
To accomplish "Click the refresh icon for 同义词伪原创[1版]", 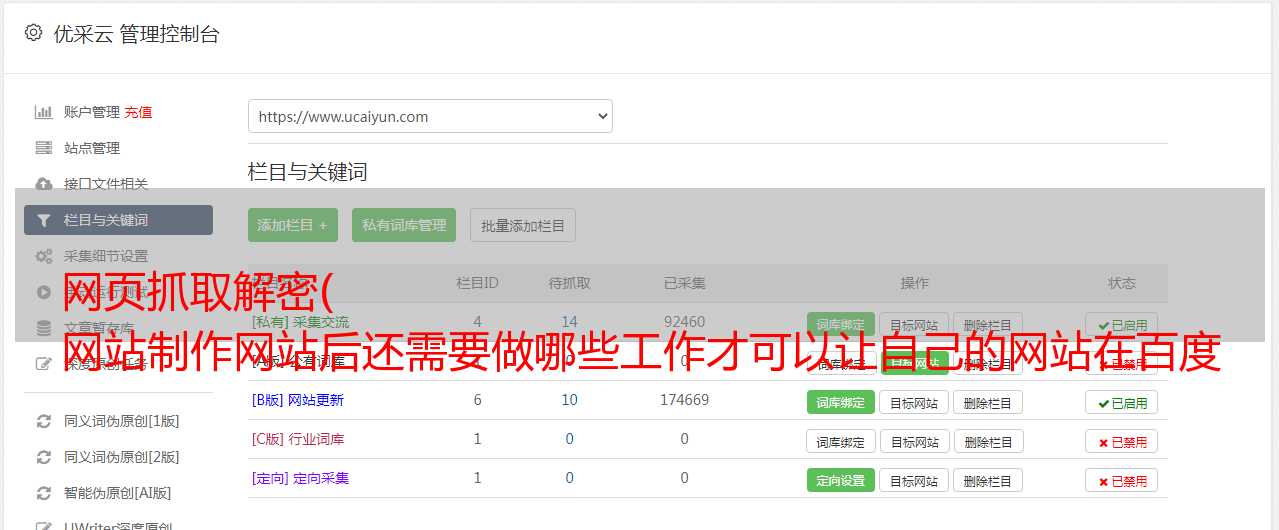I will [x=44, y=421].
